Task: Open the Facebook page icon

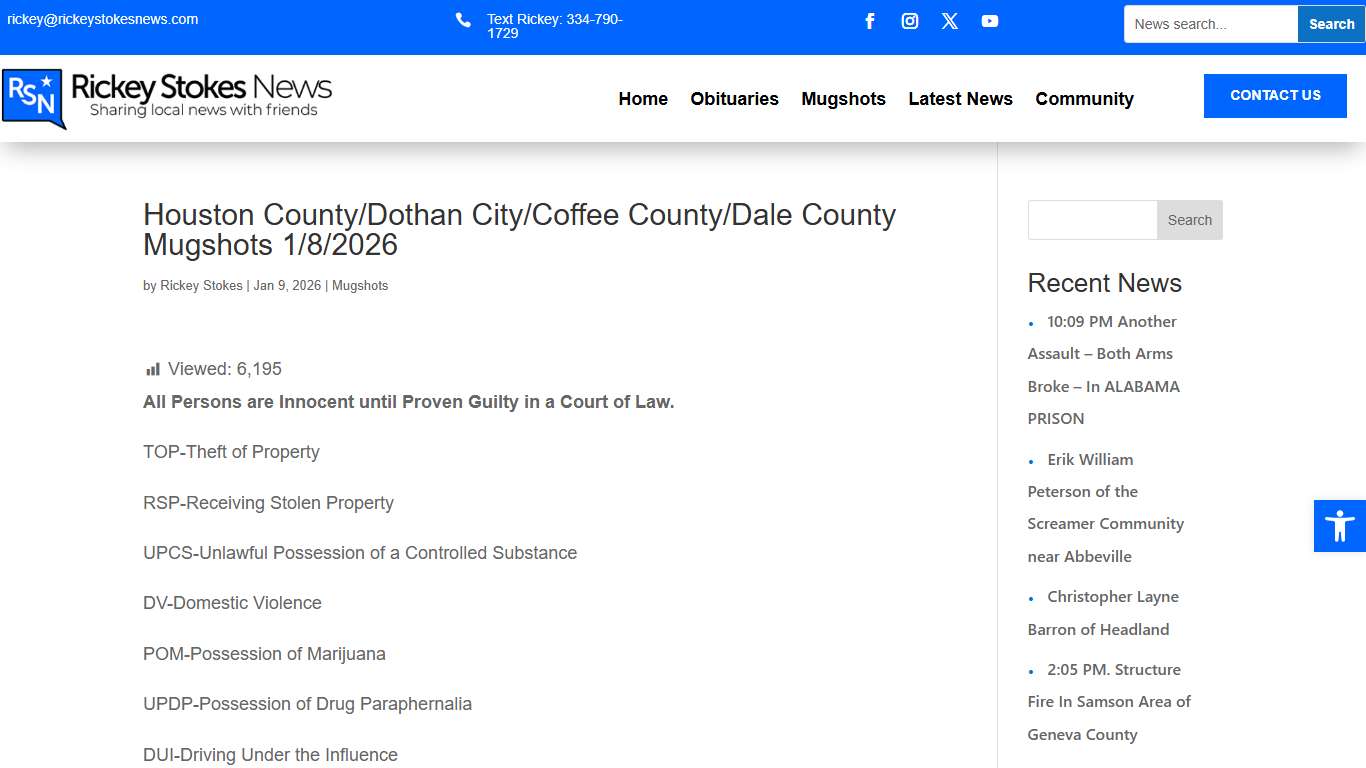Action: click(869, 20)
